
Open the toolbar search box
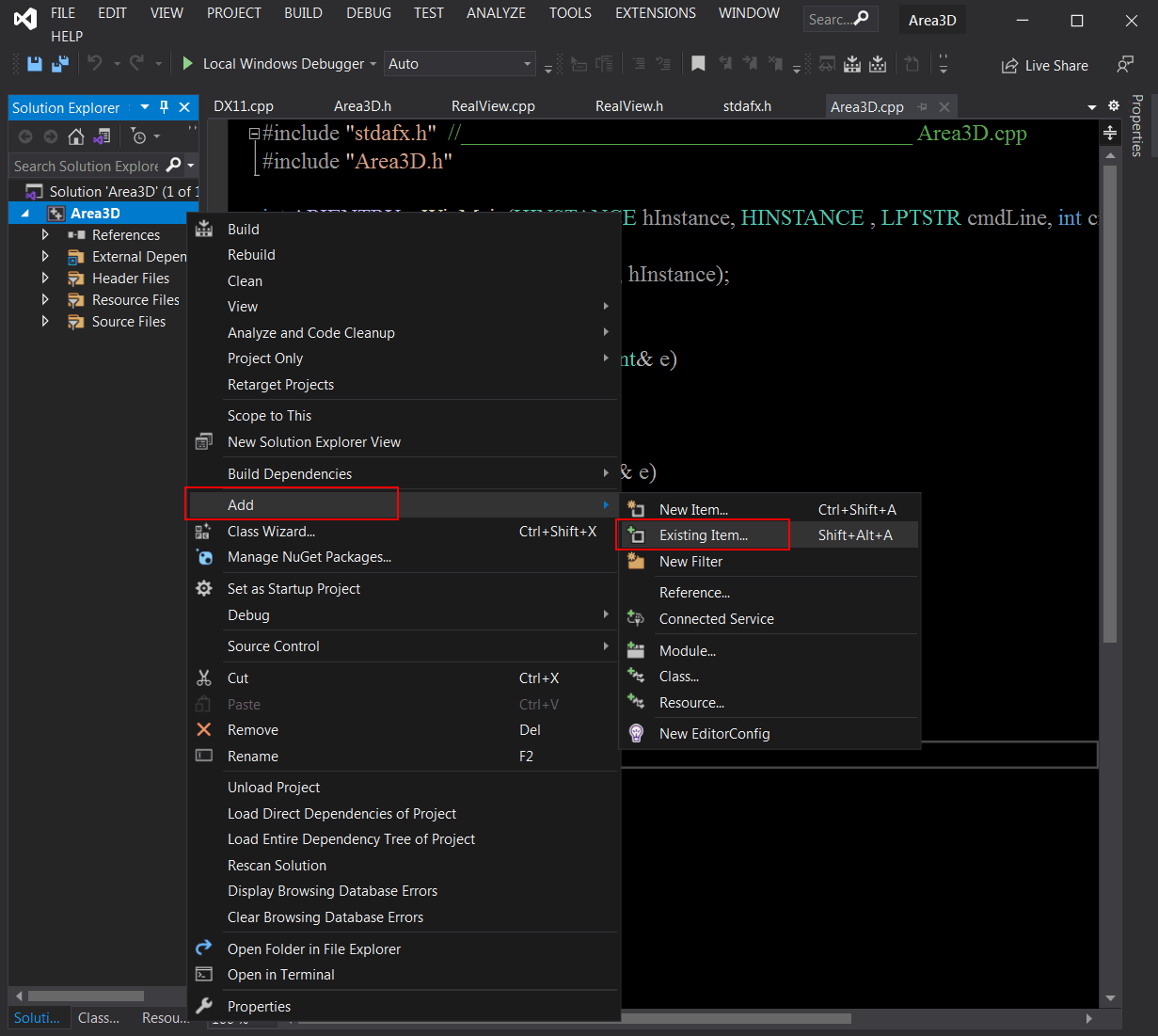pyautogui.click(x=840, y=19)
